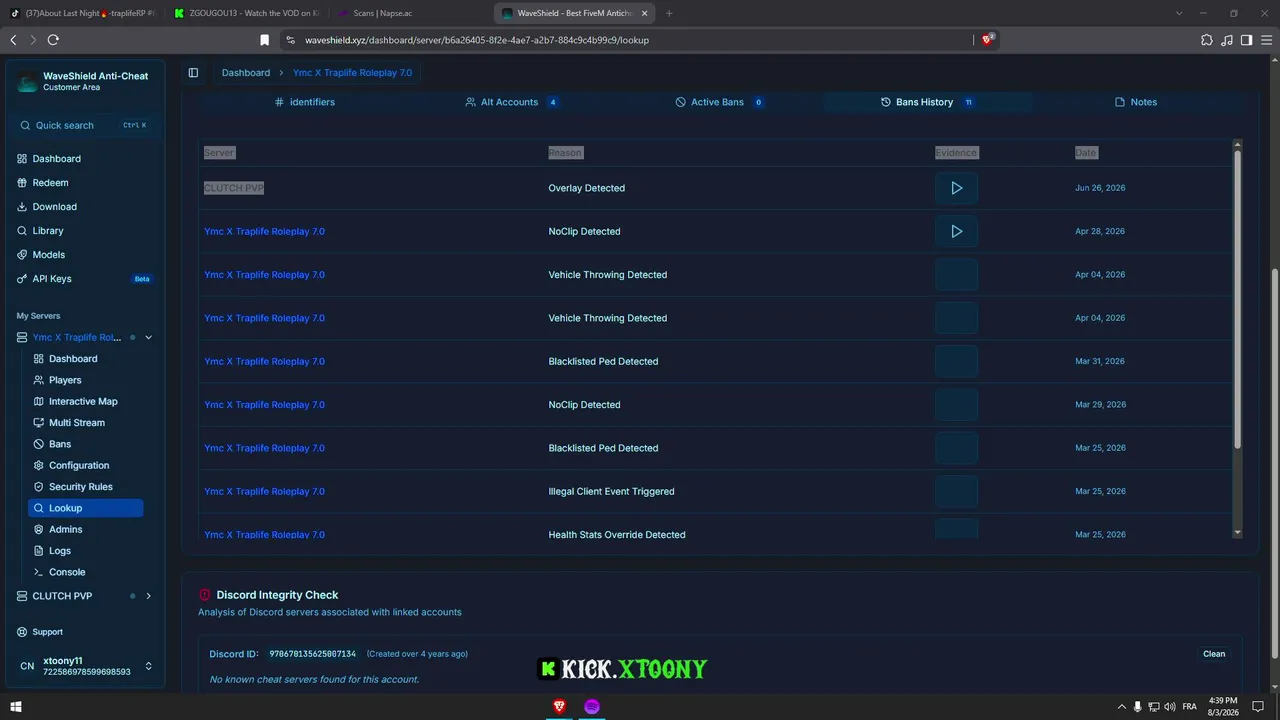Switch to the identifiers tab

click(305, 102)
